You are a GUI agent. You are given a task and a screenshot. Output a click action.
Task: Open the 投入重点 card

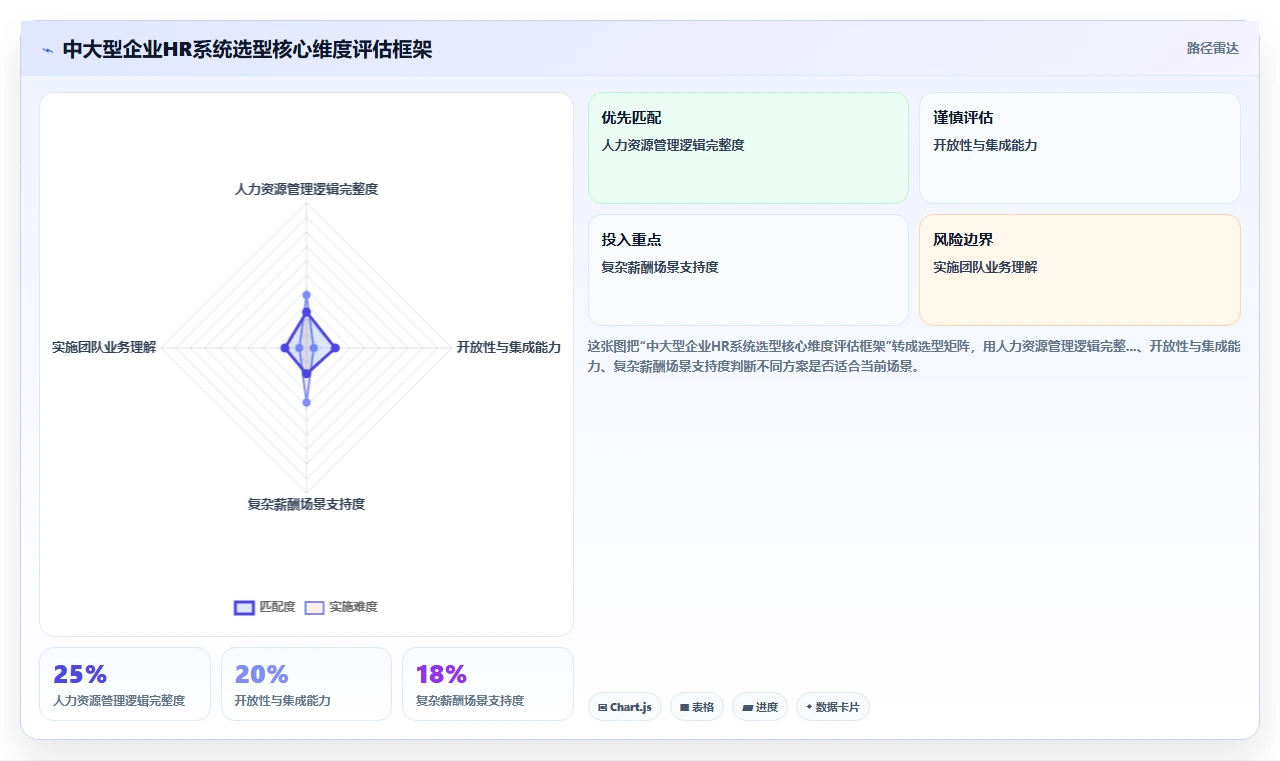point(748,270)
